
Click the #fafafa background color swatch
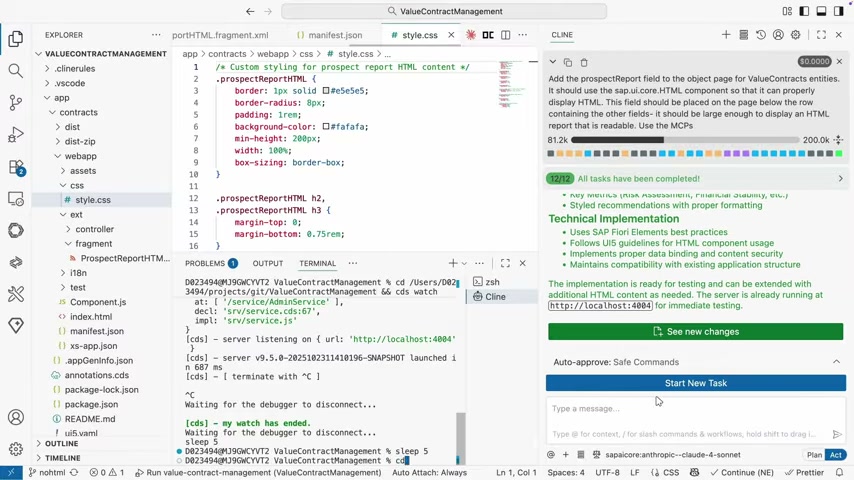point(326,126)
